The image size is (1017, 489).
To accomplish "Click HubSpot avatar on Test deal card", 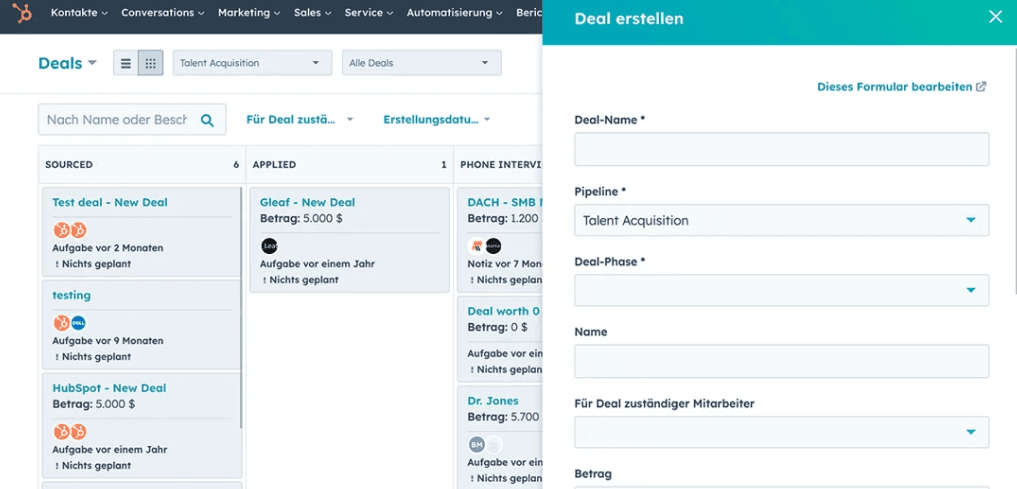I will pos(61,230).
